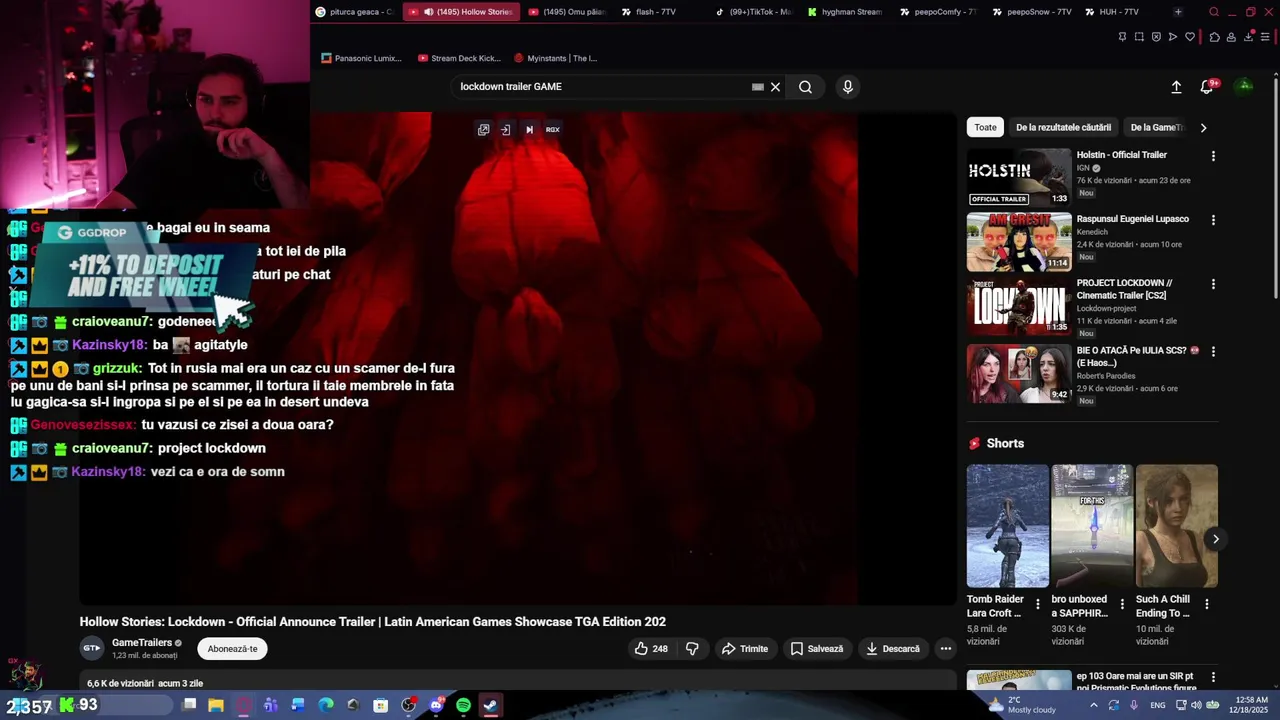Open the YouTube notifications bell
Viewport: 1280px width, 720px height.
[1207, 87]
